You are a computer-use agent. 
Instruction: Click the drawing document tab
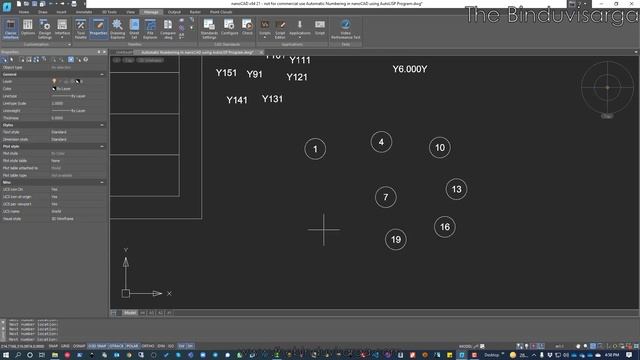coord(197,52)
